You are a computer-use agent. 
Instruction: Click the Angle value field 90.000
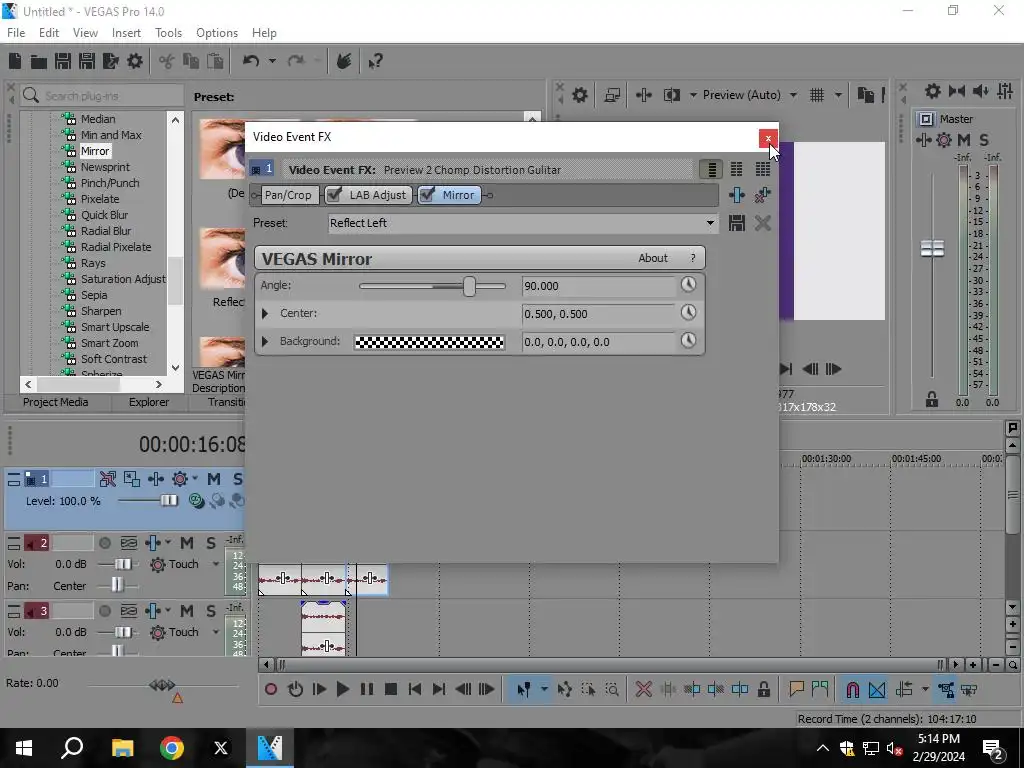pos(598,286)
